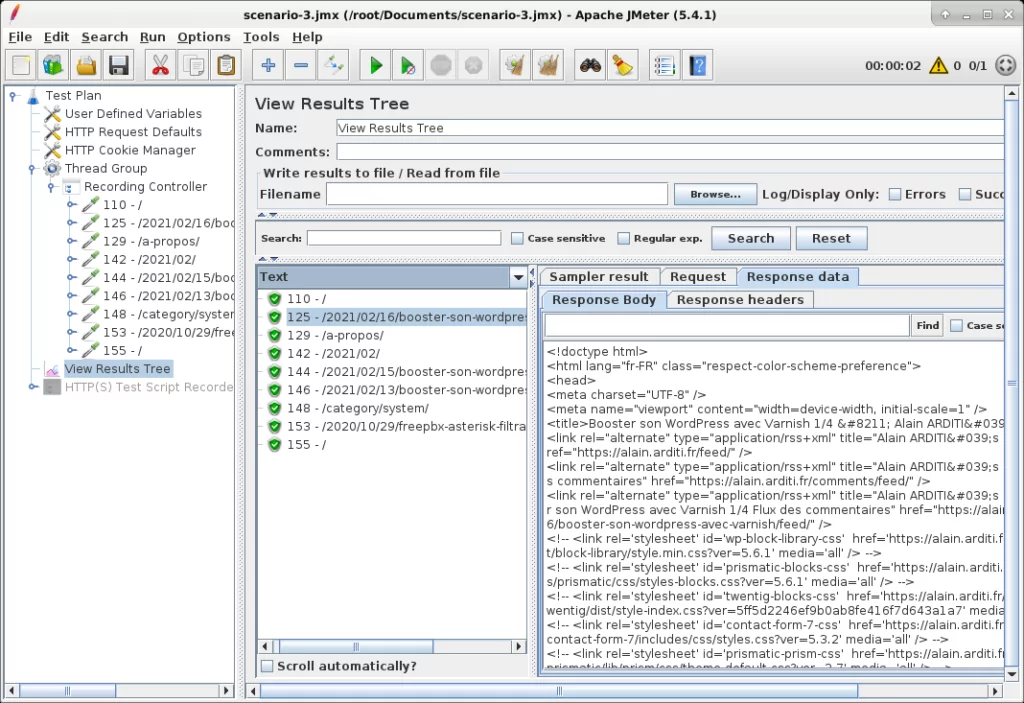The height and width of the screenshot is (703, 1024).
Task: Select HTTP Cookie Manager in tree
Action: click(x=130, y=150)
